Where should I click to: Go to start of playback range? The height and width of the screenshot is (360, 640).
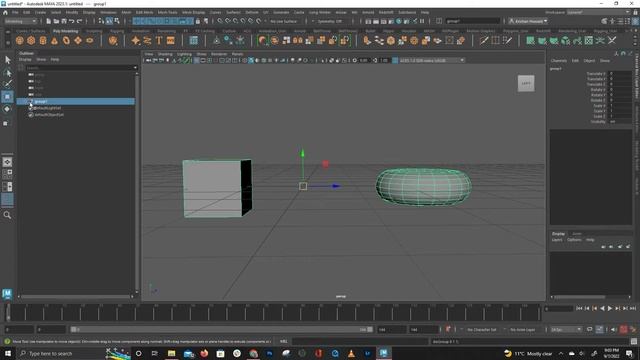(x=579, y=309)
